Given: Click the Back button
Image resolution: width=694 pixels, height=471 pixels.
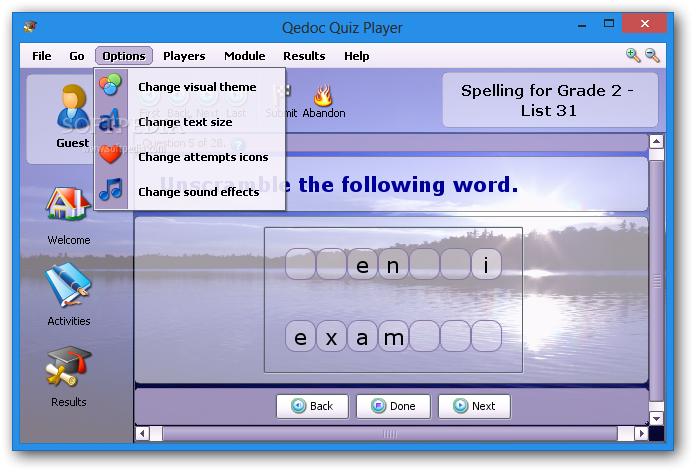Looking at the screenshot, I should (x=312, y=406).
